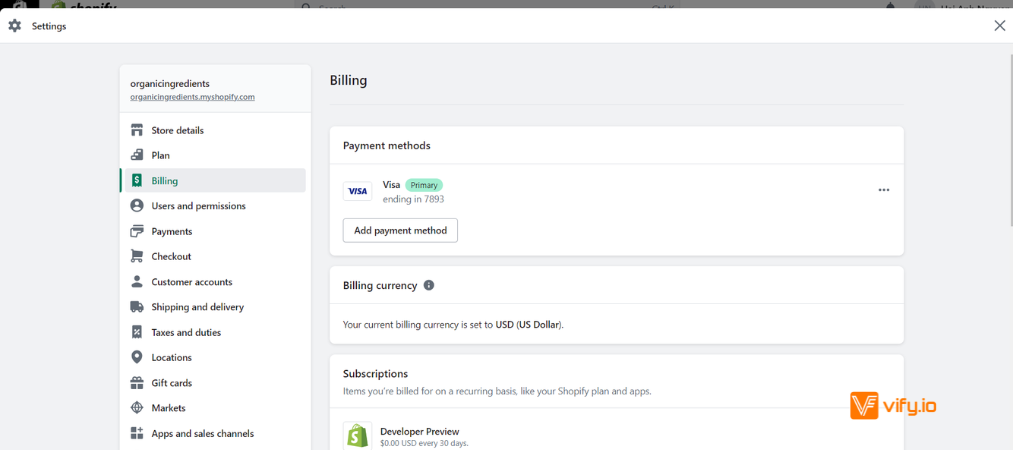Screen dimensions: 1013x450
Task: Click the Primary badge next to Visa
Action: 424,185
